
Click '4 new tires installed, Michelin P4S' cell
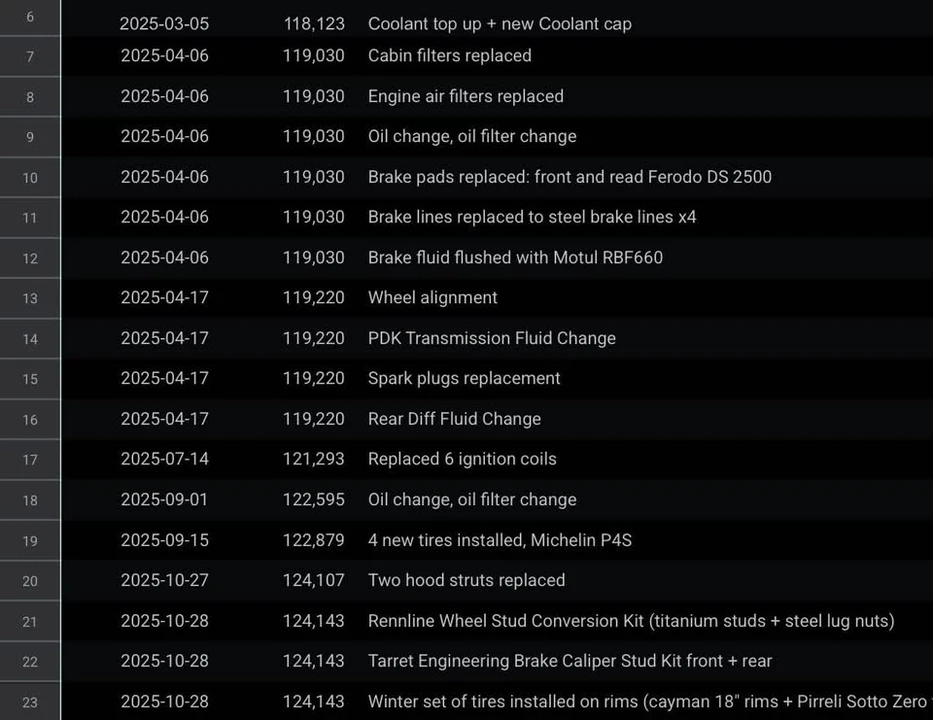500,540
